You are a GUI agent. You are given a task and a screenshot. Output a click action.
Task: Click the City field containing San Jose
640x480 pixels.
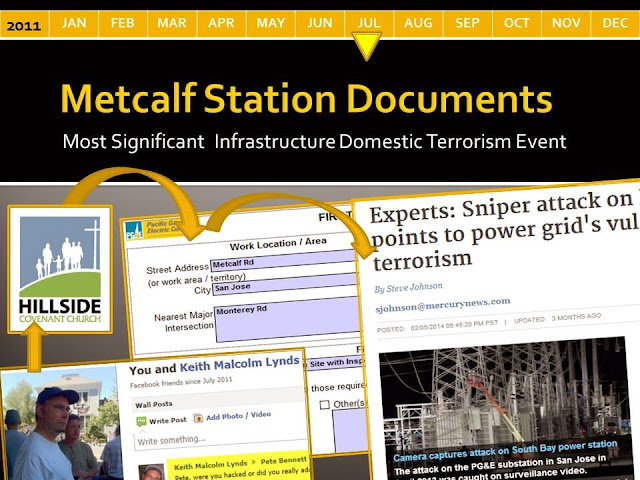point(284,284)
